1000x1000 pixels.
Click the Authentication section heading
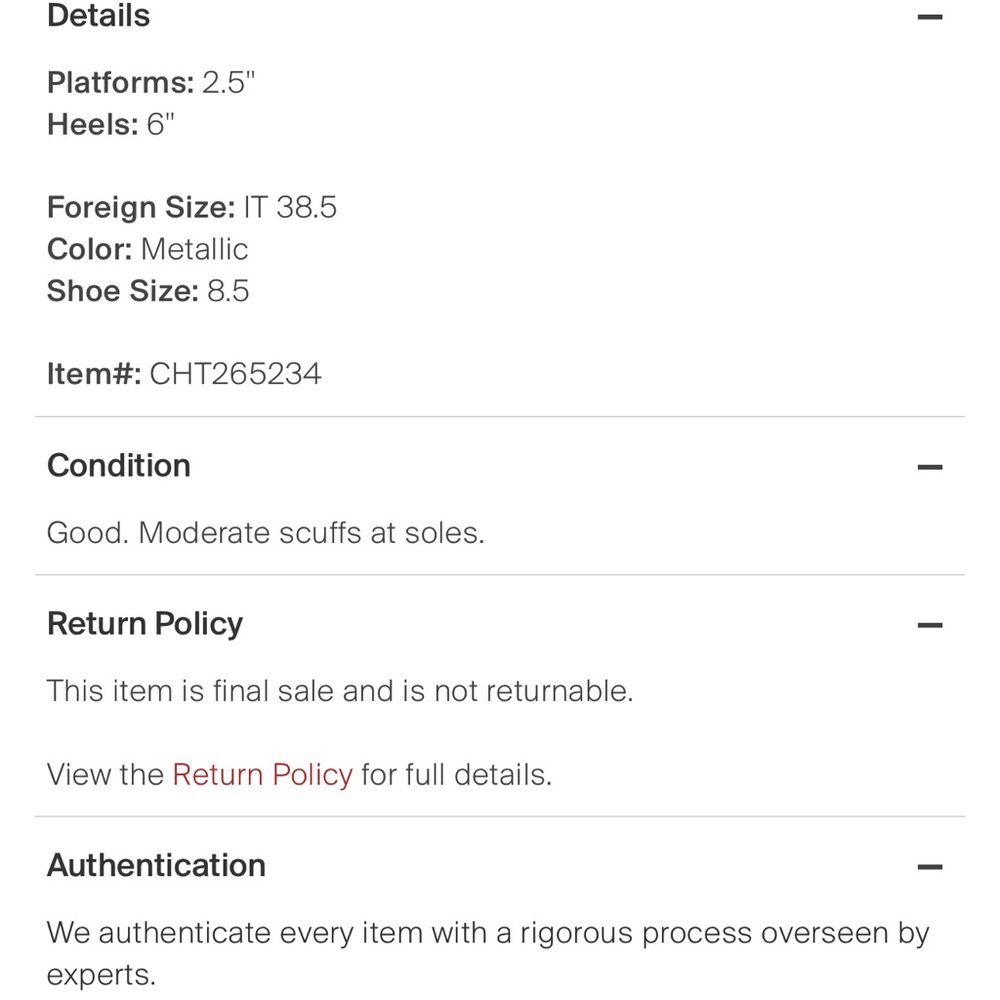pos(157,865)
